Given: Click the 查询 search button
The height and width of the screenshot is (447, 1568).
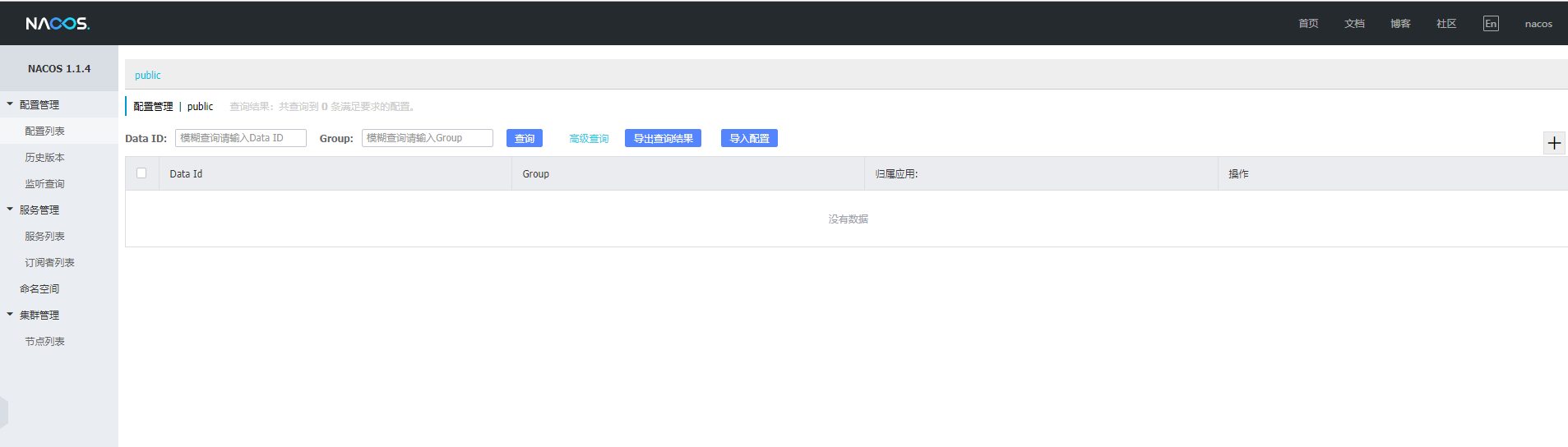Looking at the screenshot, I should 525,138.
